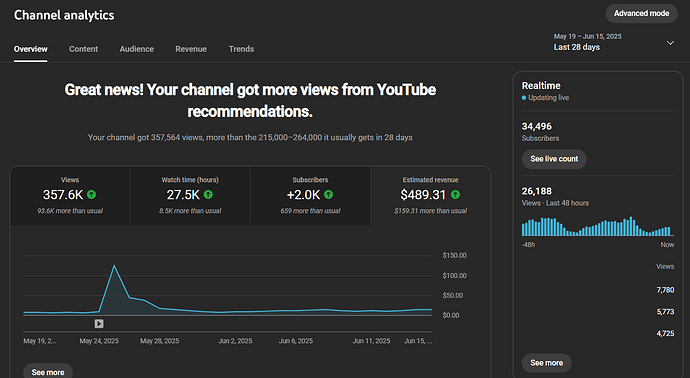
Task: Click the $159.31 more than usual text
Action: click(x=430, y=211)
